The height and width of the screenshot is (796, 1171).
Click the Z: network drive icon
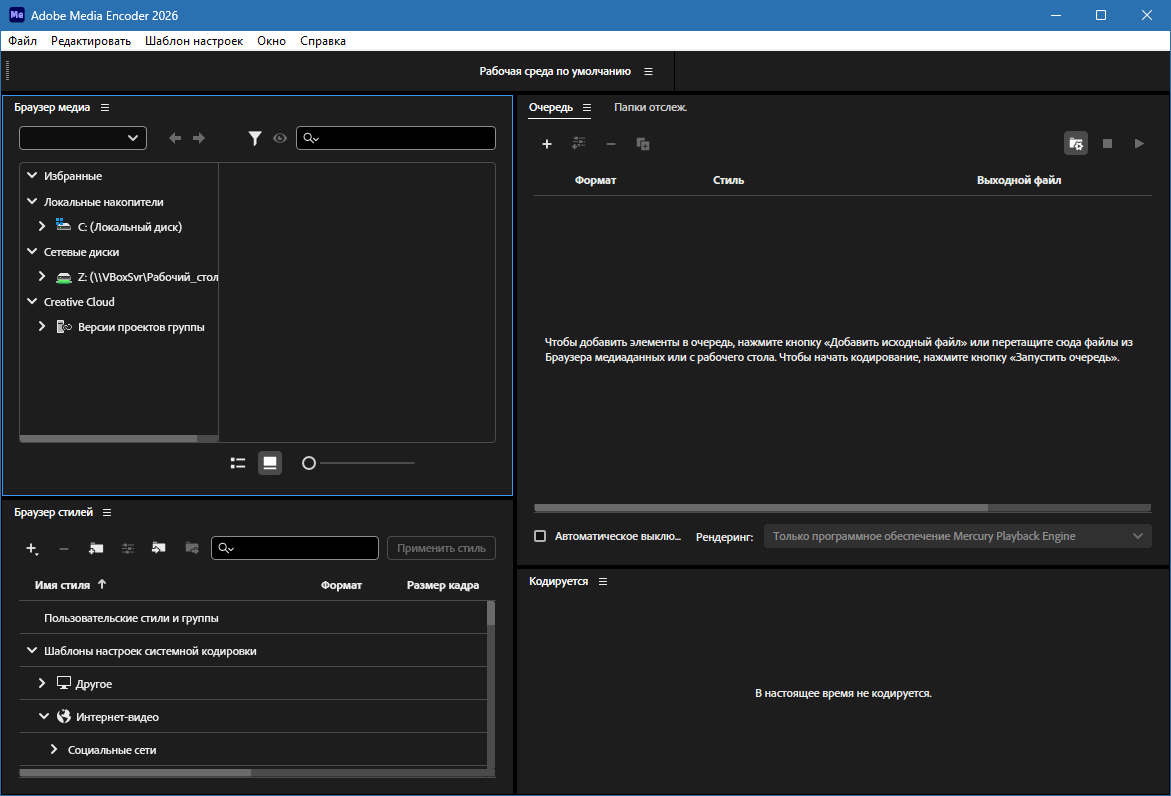64,277
